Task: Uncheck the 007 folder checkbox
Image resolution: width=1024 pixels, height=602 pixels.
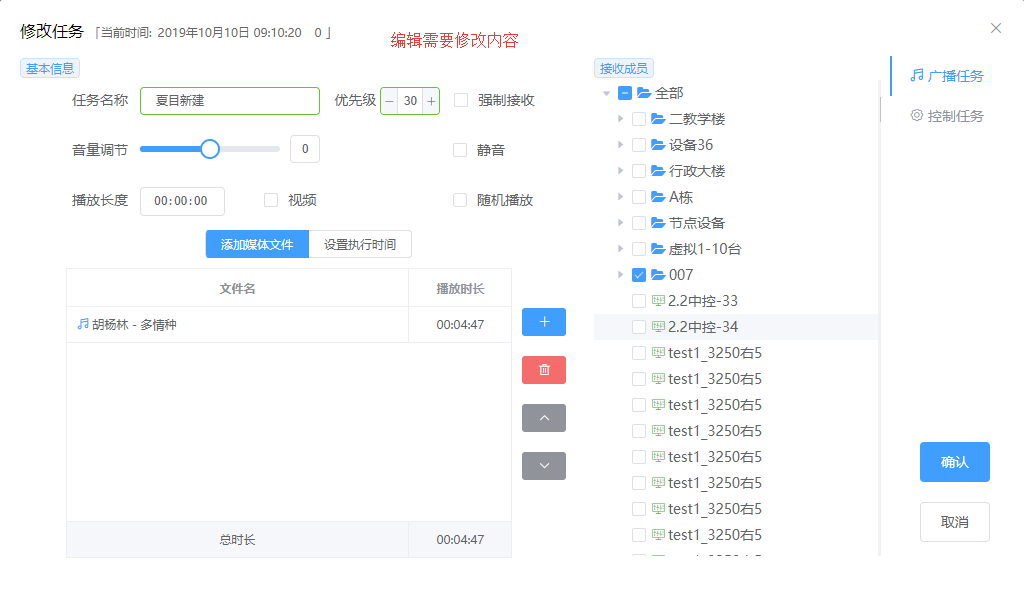Action: [x=639, y=275]
